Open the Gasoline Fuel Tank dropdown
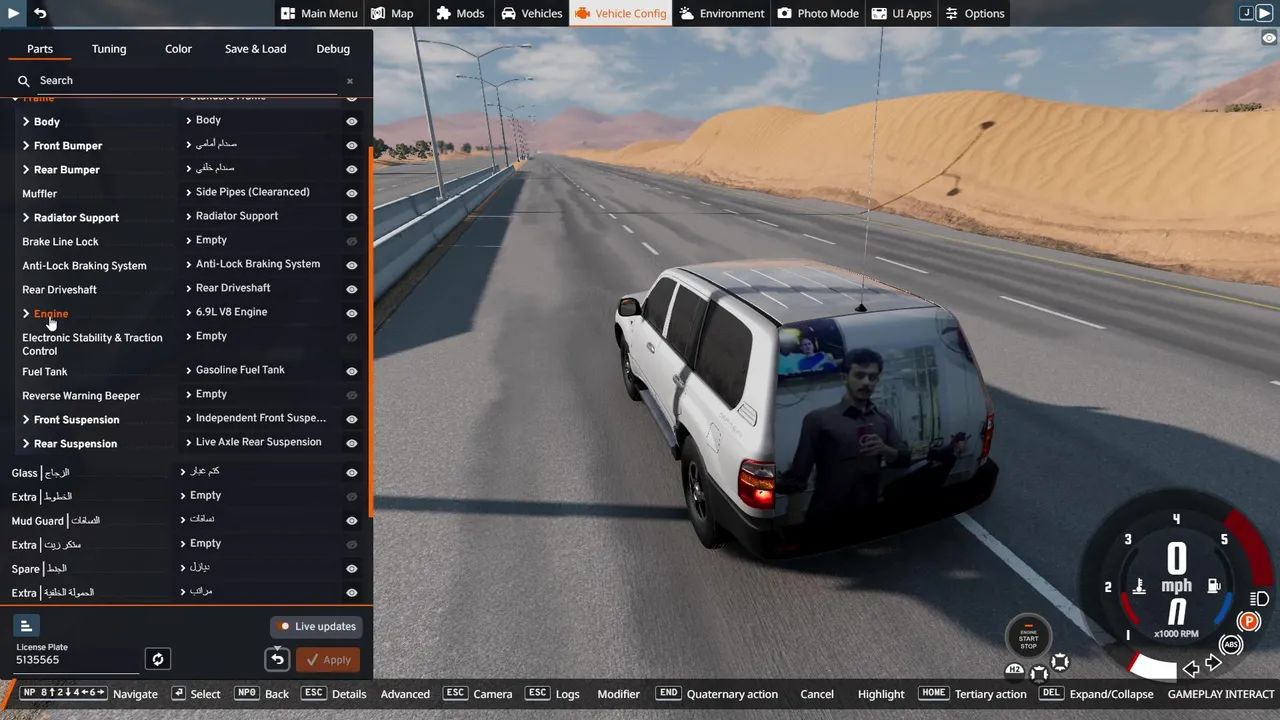This screenshot has height=720, width=1280. tap(258, 370)
